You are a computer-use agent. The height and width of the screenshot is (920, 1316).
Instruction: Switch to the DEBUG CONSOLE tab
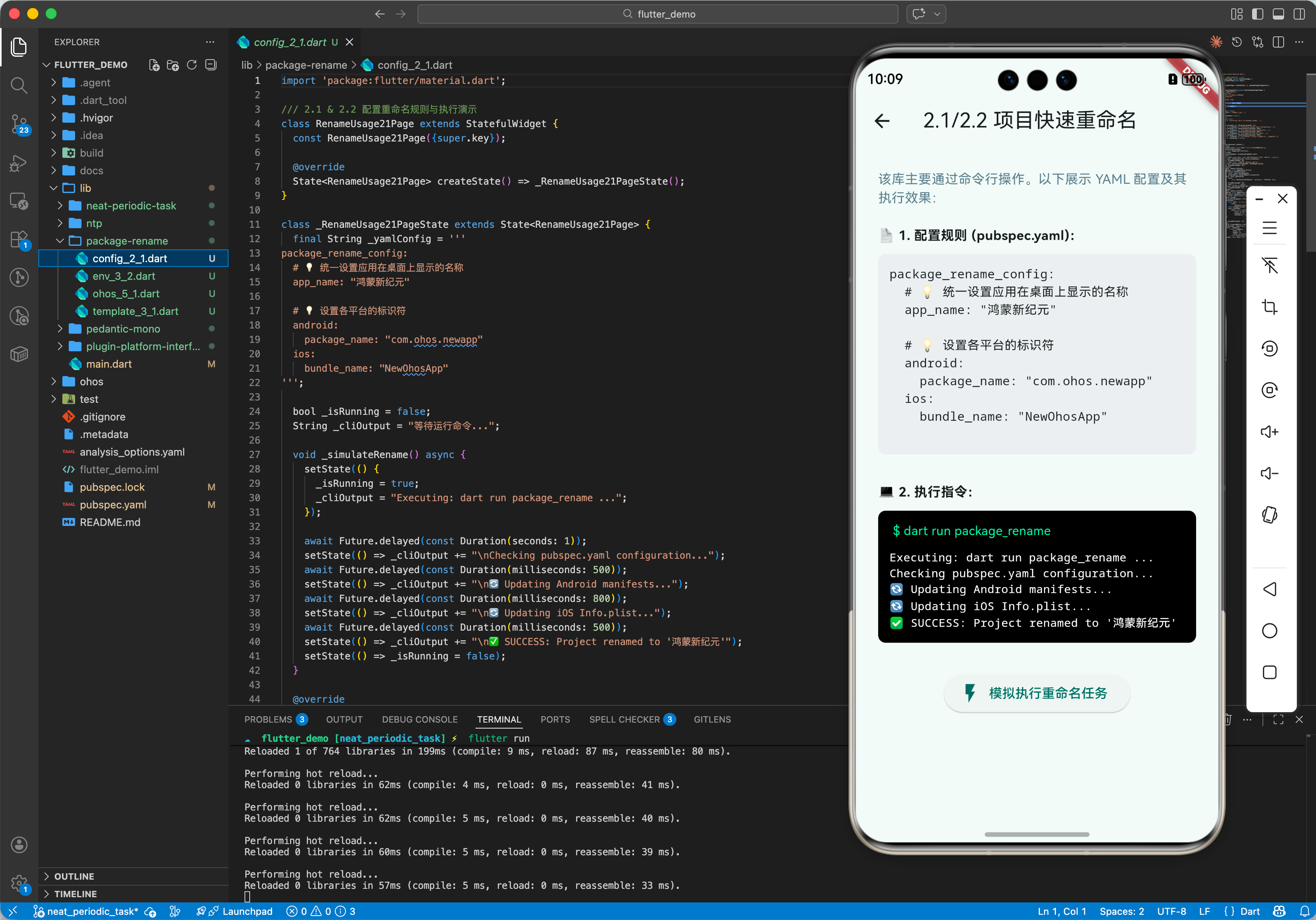pyautogui.click(x=419, y=719)
